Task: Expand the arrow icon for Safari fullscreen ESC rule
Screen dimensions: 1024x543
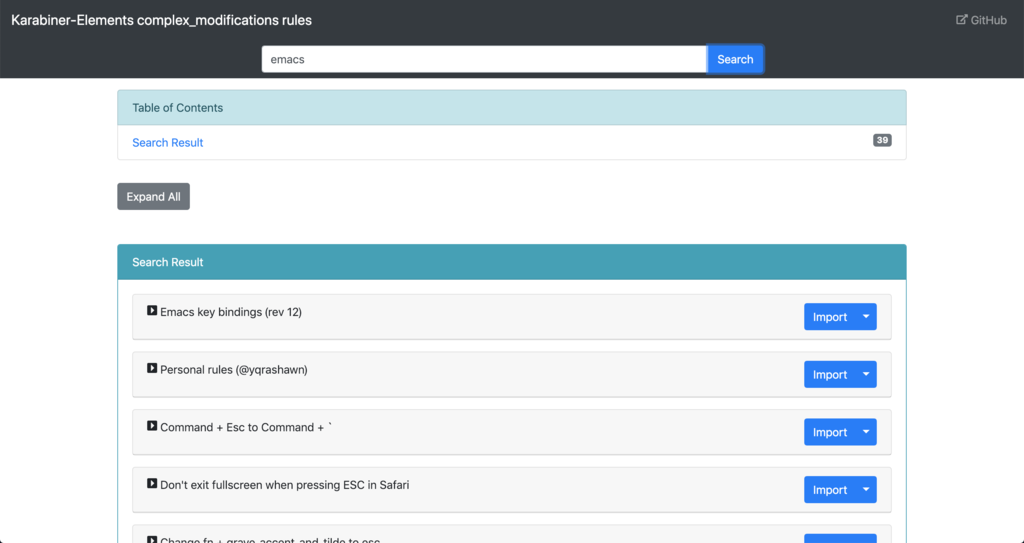Action: click(x=152, y=484)
